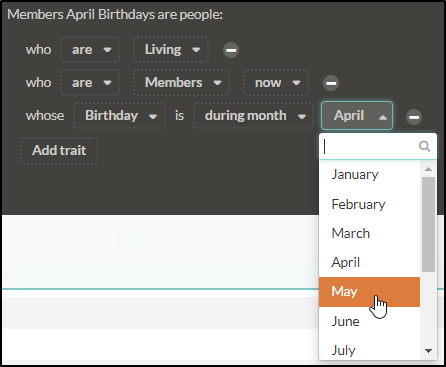Choose April in the month list
The height and width of the screenshot is (367, 446).
[369, 263]
